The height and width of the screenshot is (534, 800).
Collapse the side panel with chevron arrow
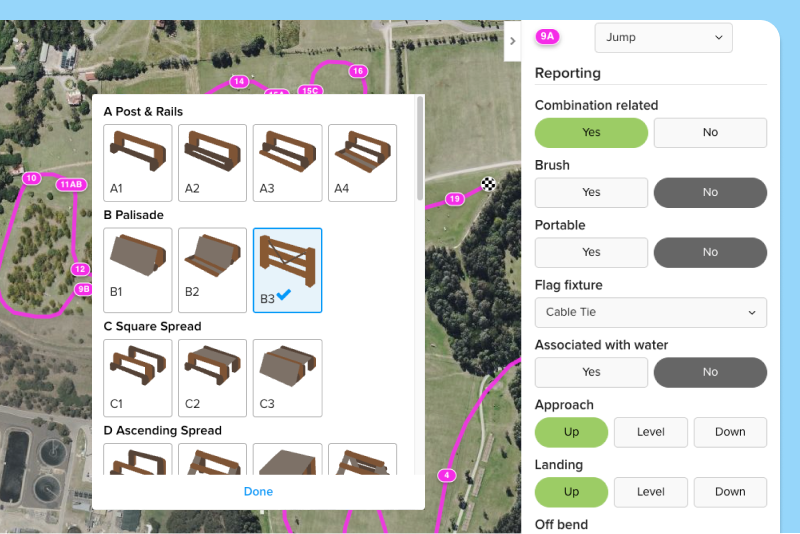click(512, 41)
